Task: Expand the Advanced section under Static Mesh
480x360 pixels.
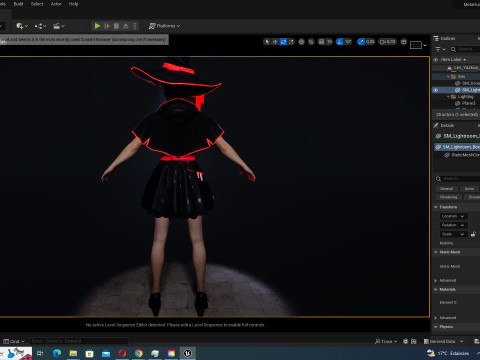Action: pos(436,280)
